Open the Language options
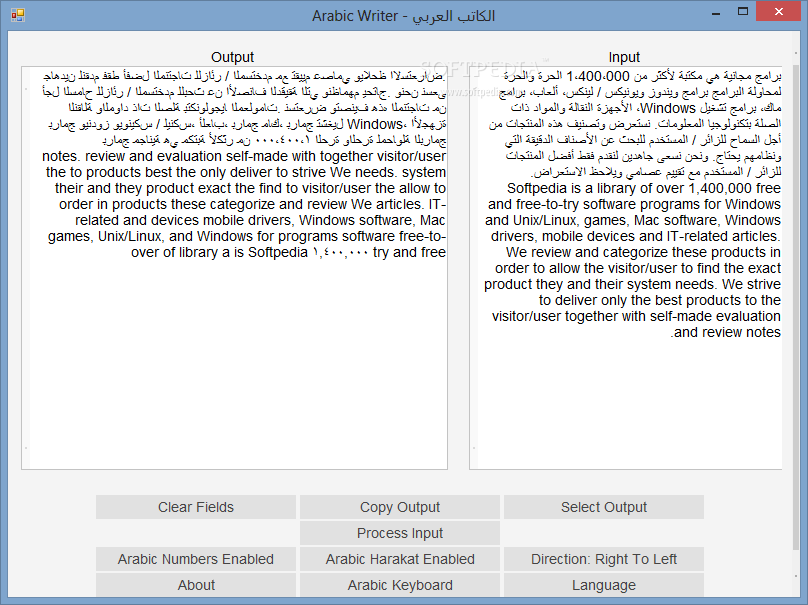Image resolution: width=808 pixels, height=605 pixels. pos(604,585)
